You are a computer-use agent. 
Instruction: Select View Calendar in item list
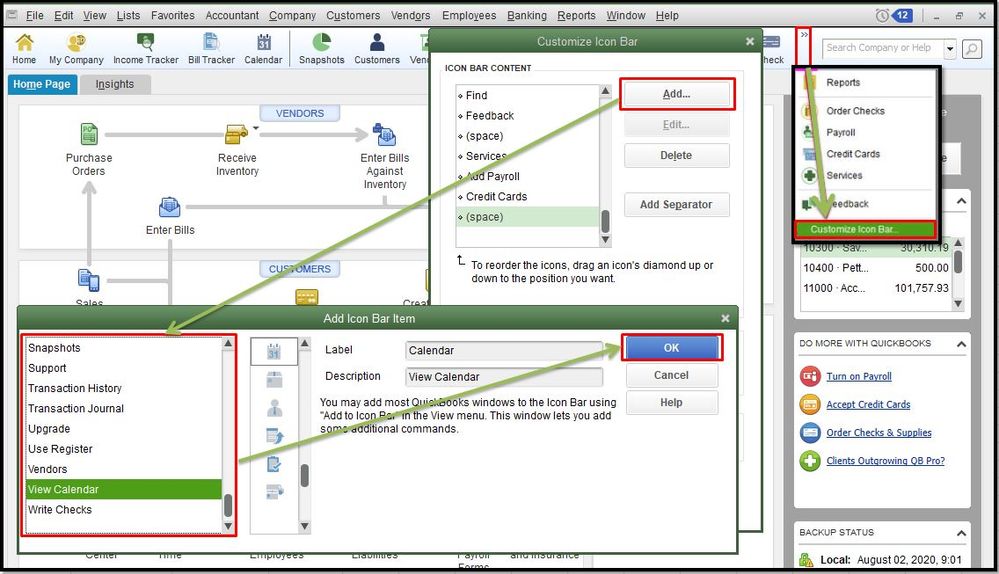124,489
